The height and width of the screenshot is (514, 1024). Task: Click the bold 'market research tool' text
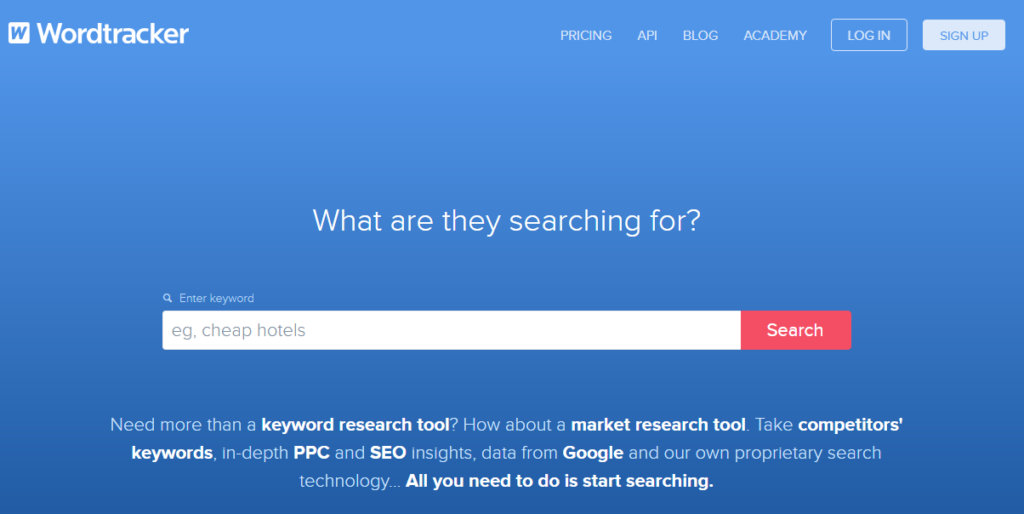click(658, 425)
